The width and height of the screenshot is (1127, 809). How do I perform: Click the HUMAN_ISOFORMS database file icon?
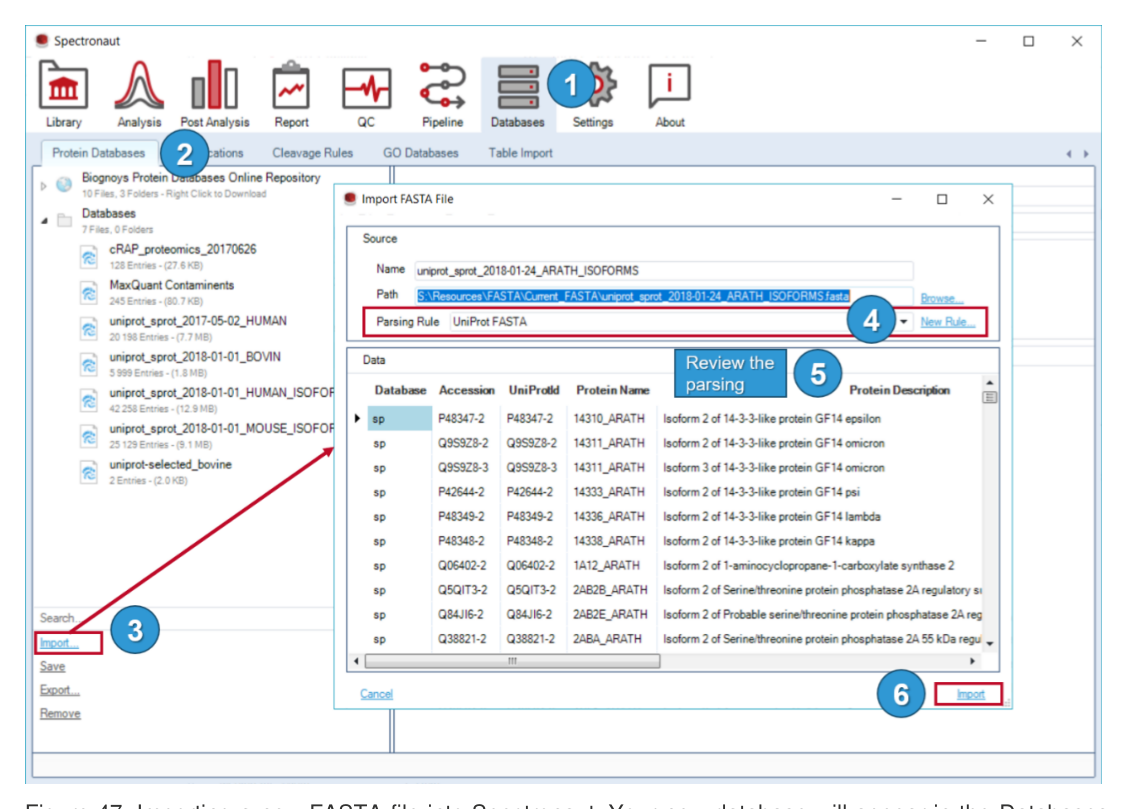[88, 400]
